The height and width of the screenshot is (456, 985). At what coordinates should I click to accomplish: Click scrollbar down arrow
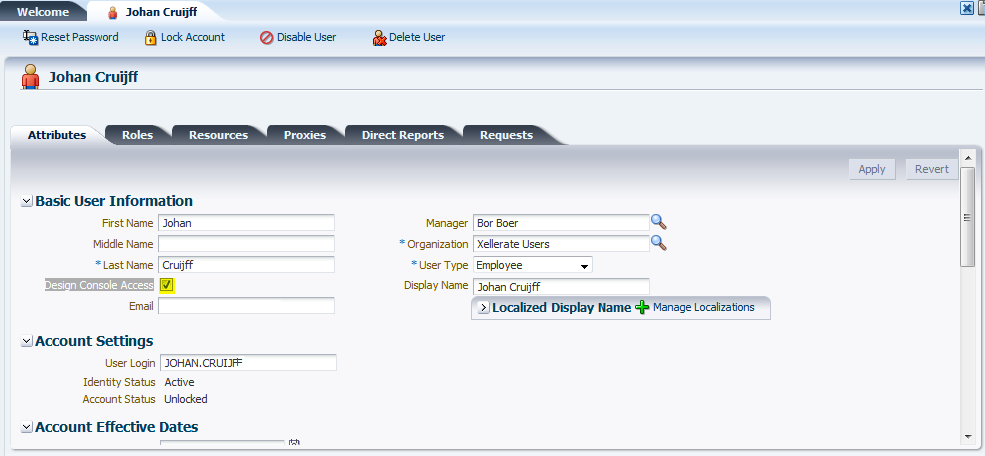click(x=967, y=437)
